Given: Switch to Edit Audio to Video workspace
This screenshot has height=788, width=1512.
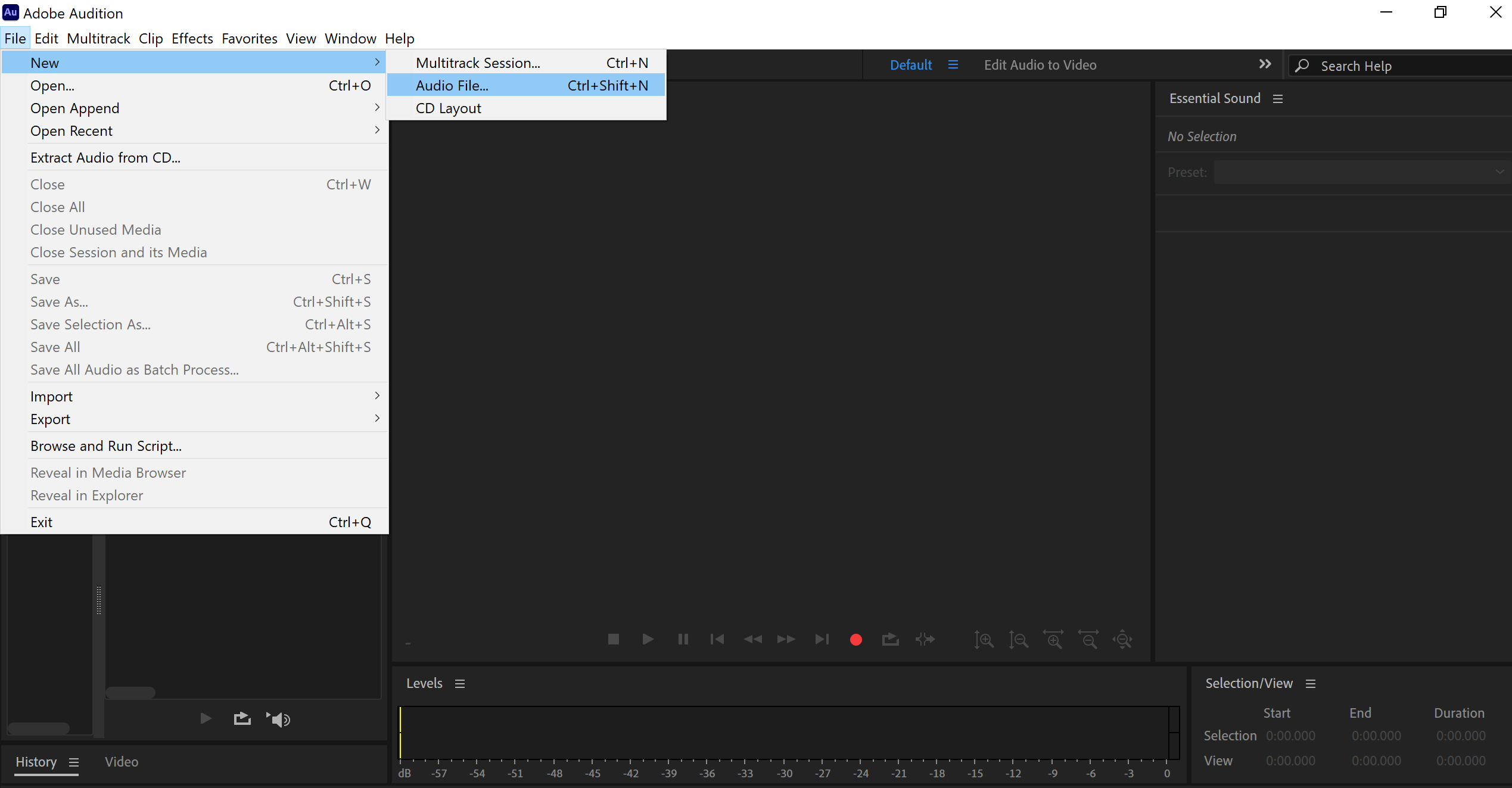Looking at the screenshot, I should (x=1040, y=65).
